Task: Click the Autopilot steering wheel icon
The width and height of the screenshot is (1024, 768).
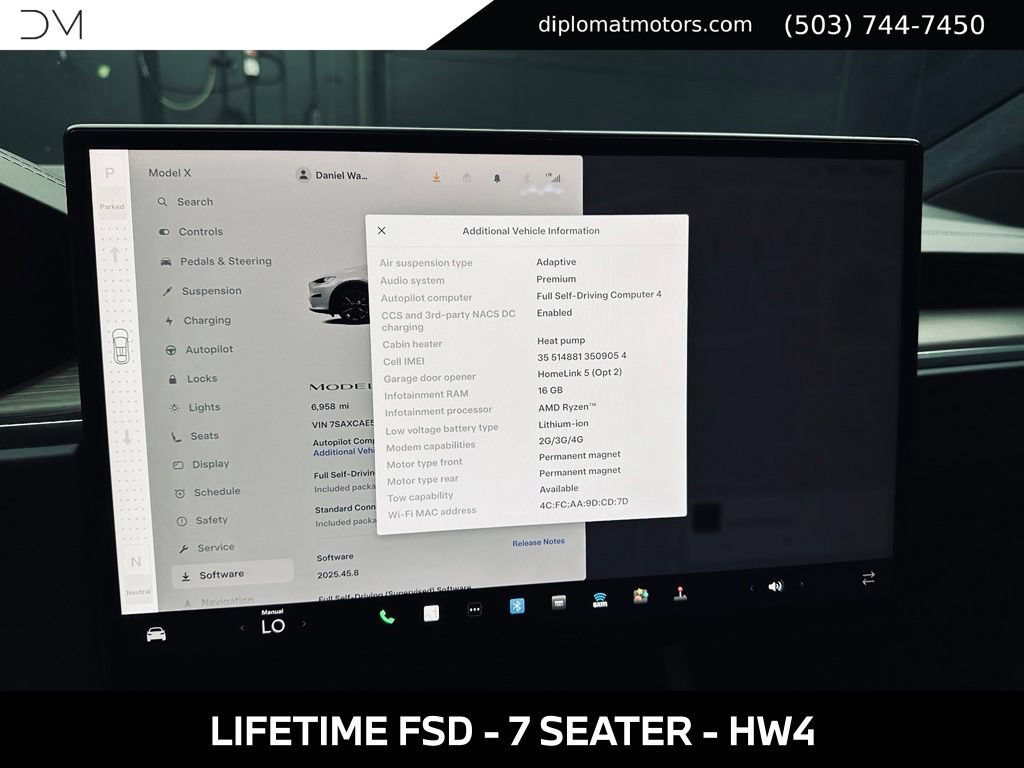Action: tap(171, 350)
